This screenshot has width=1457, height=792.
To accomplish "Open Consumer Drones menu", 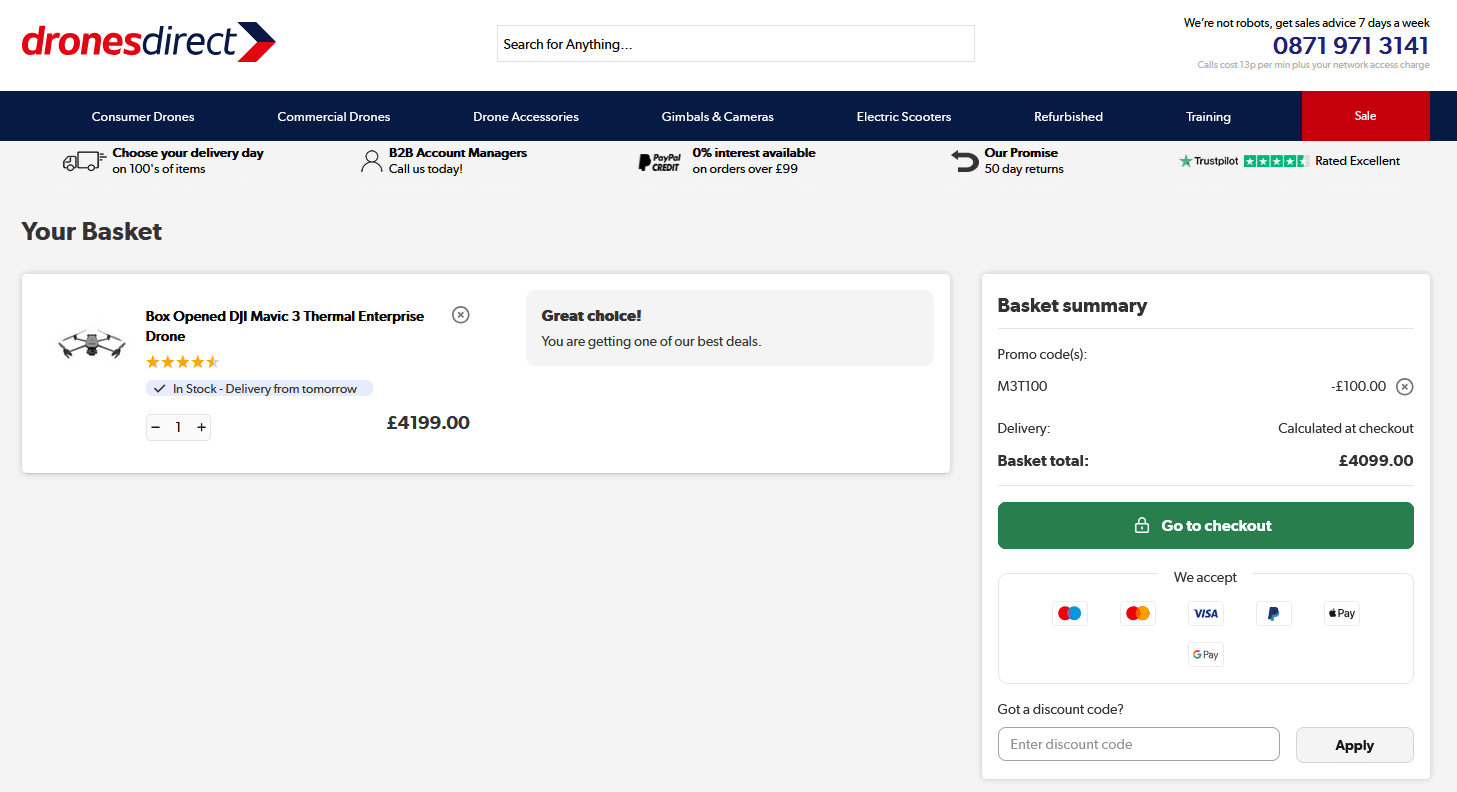I will click(143, 117).
